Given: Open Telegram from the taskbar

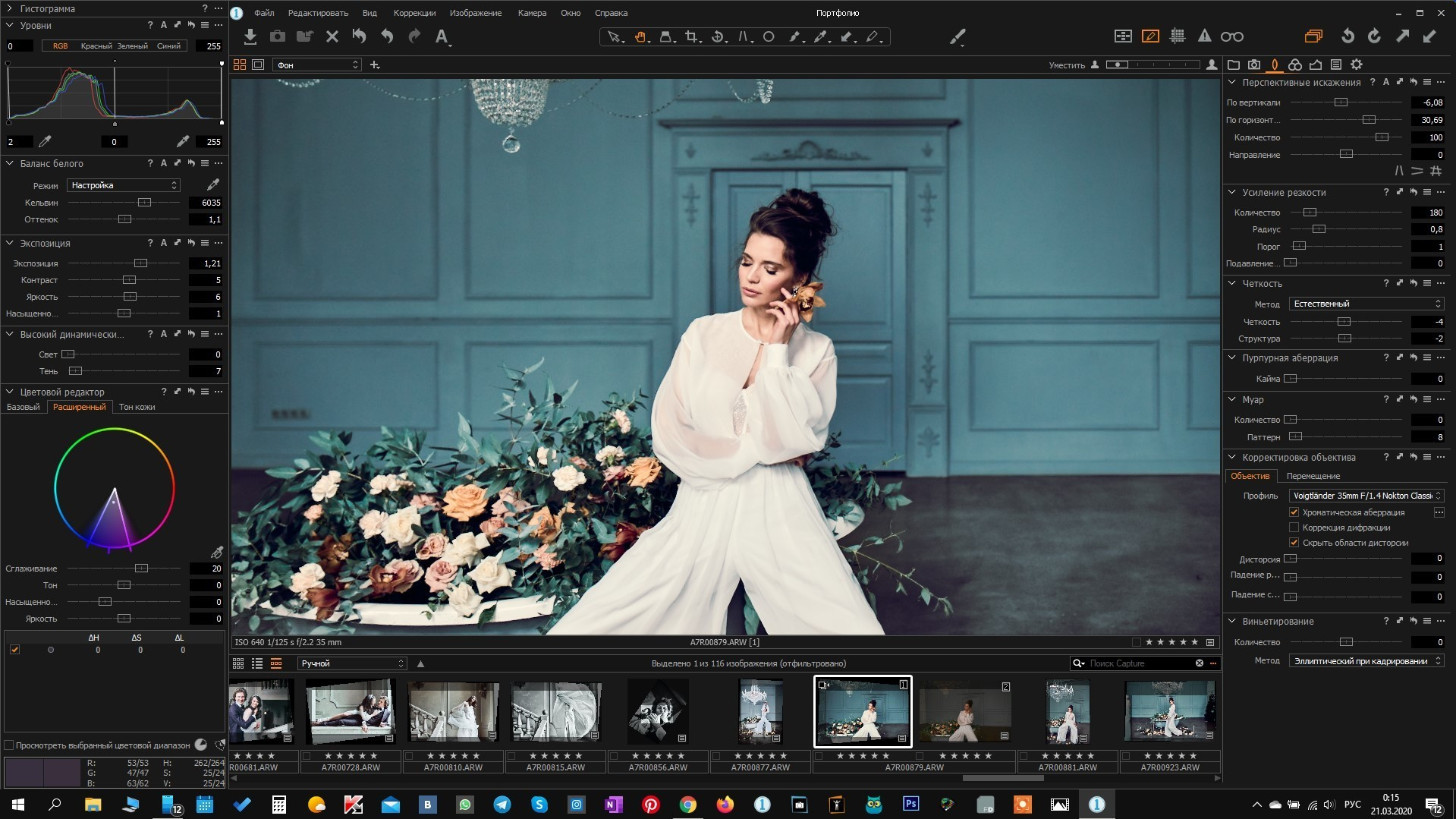Looking at the screenshot, I should (x=502, y=805).
